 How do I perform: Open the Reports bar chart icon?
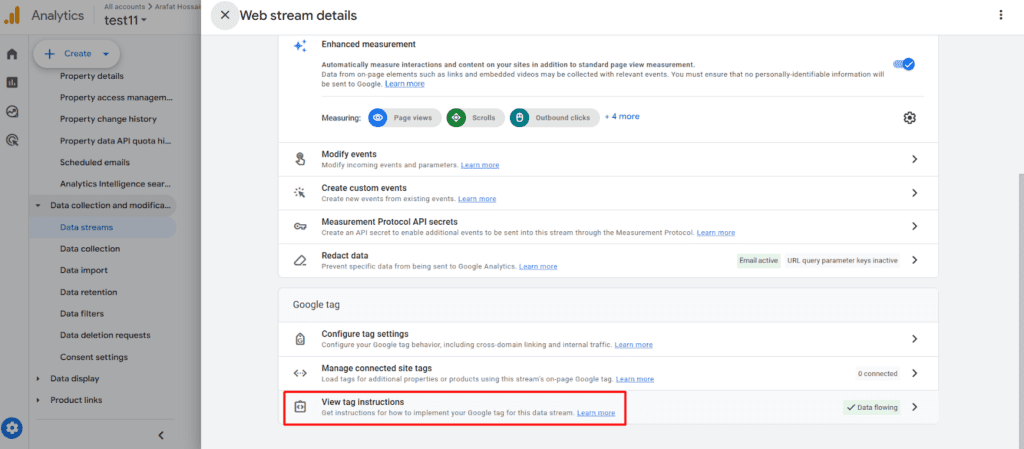click(12, 83)
